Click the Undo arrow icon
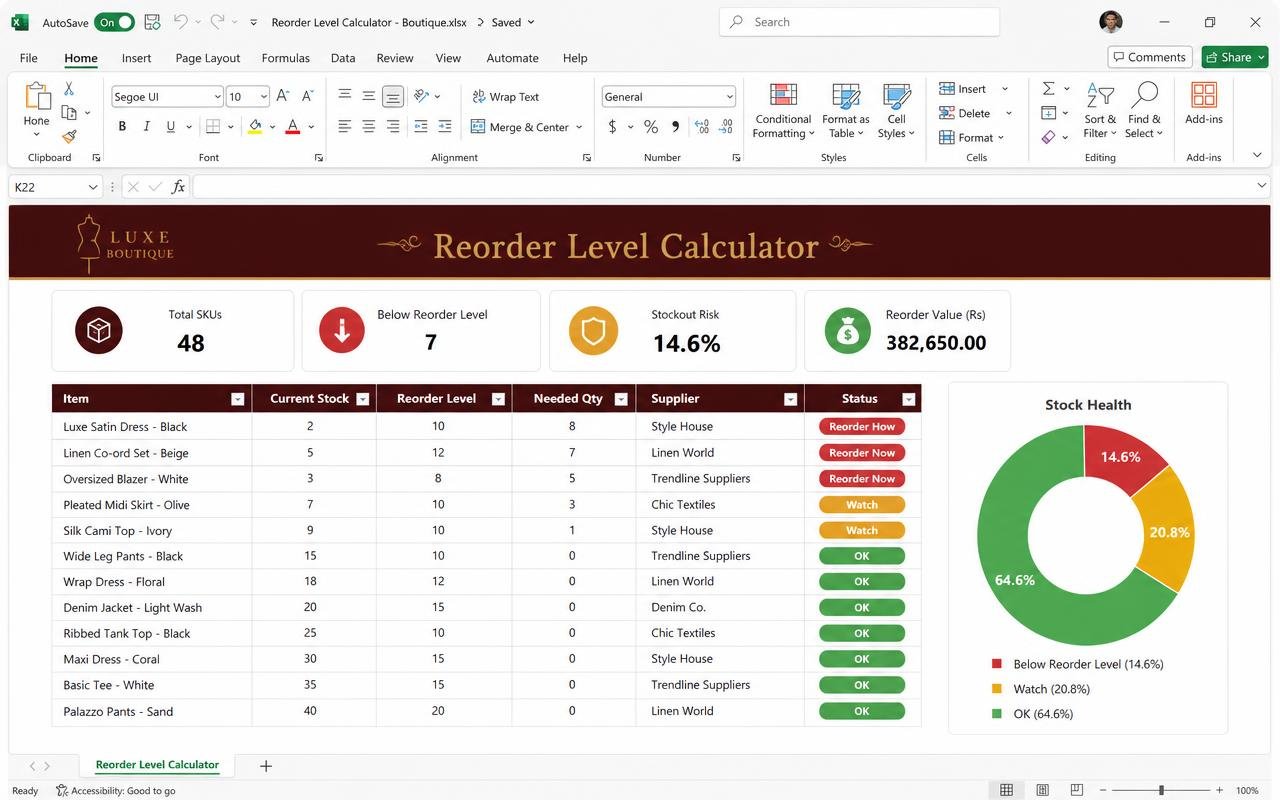Viewport: 1280px width, 800px height. click(x=180, y=22)
